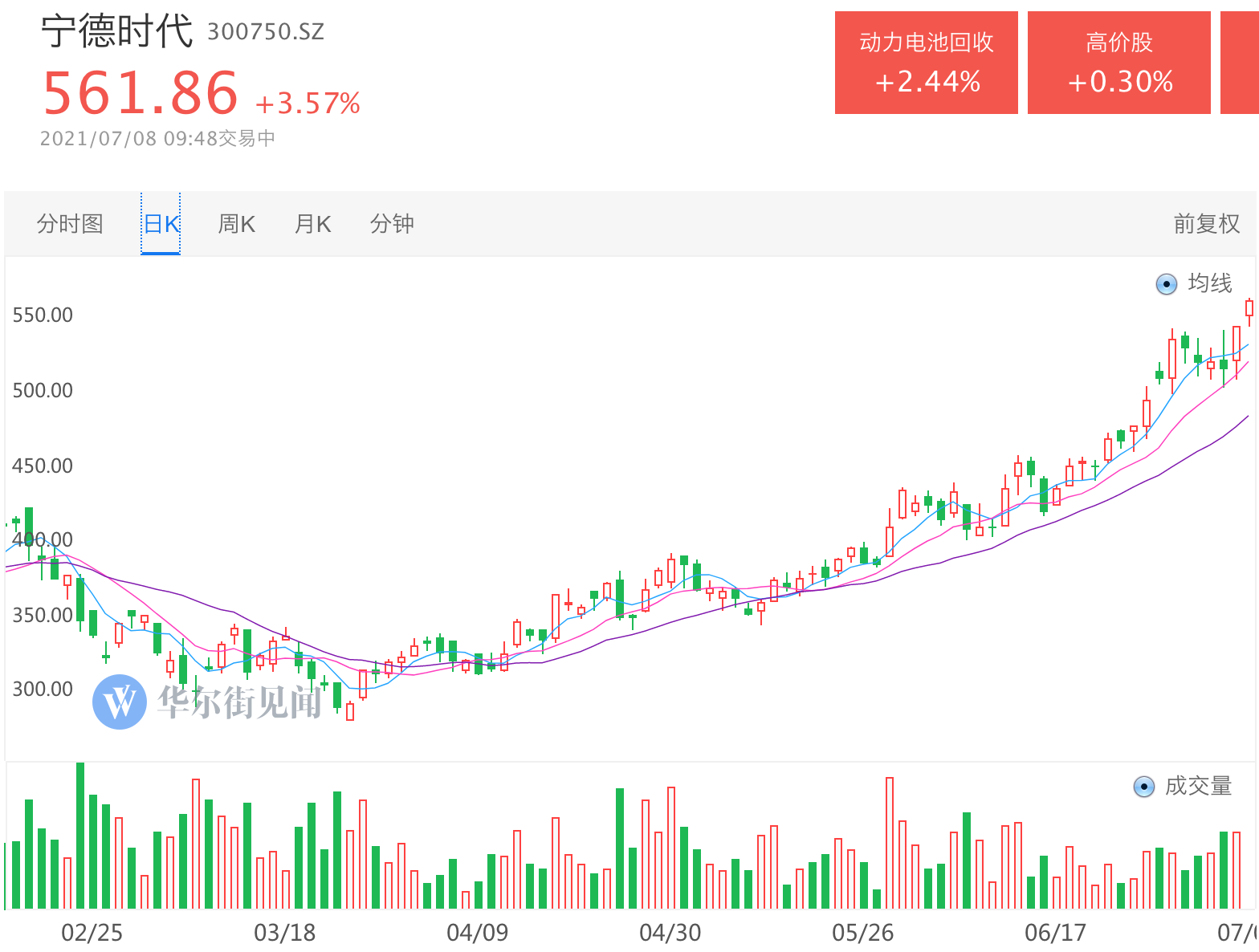Viewport: 1259px width, 952px height.
Task: Open the 周K weekly chart tab
Action: (x=236, y=224)
